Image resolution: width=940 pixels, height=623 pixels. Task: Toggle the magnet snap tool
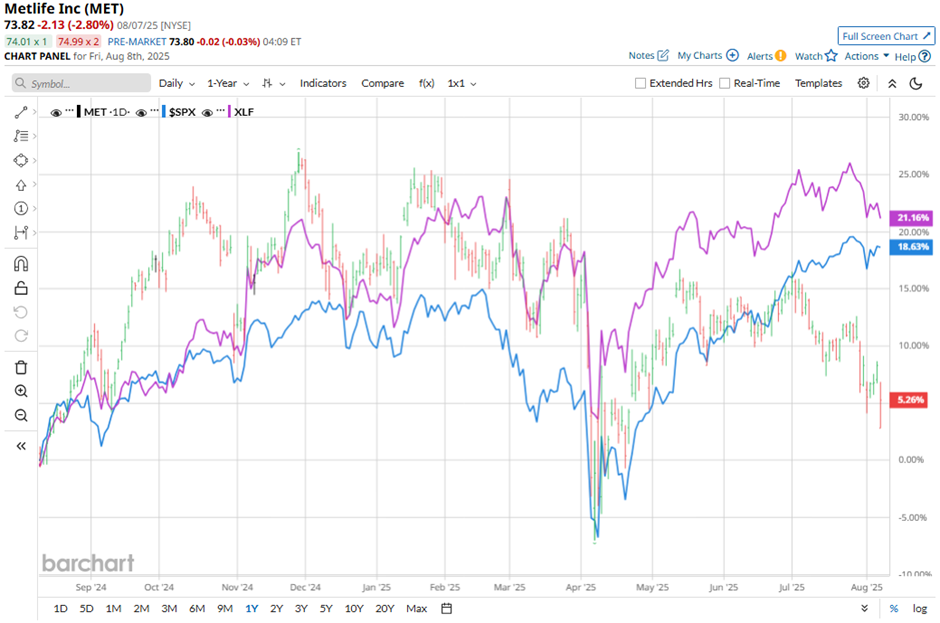pos(21,264)
